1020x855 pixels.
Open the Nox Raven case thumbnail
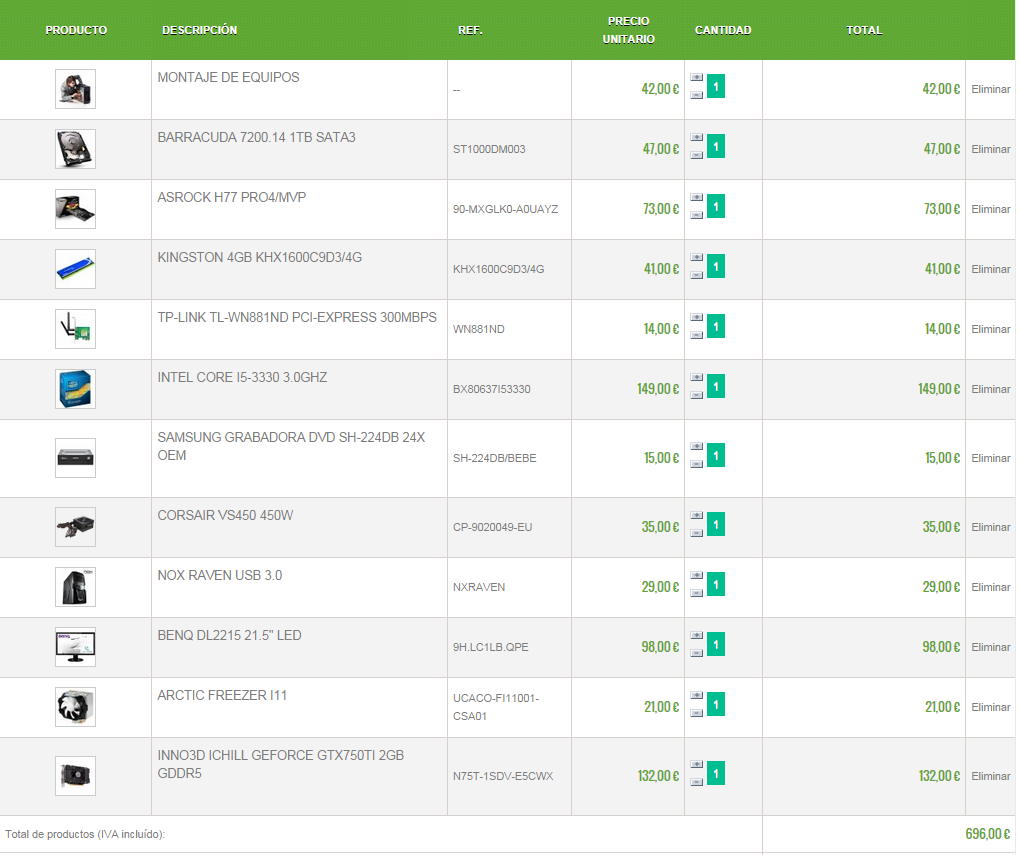(x=75, y=586)
